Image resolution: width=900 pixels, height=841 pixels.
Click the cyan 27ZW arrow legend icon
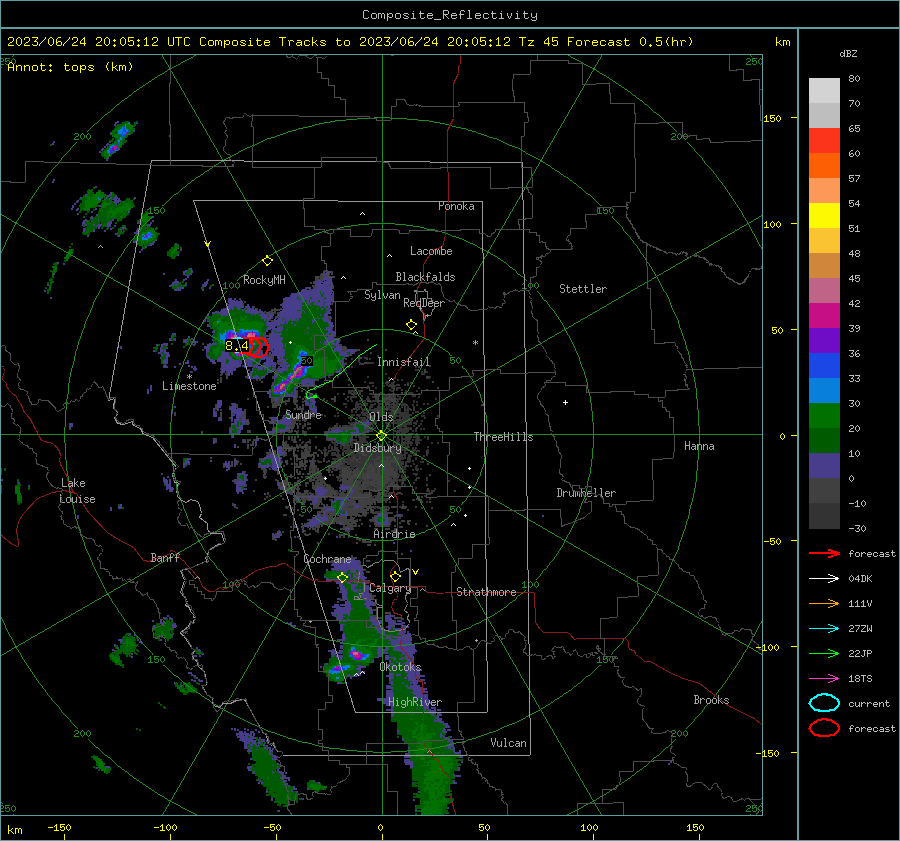(x=824, y=629)
